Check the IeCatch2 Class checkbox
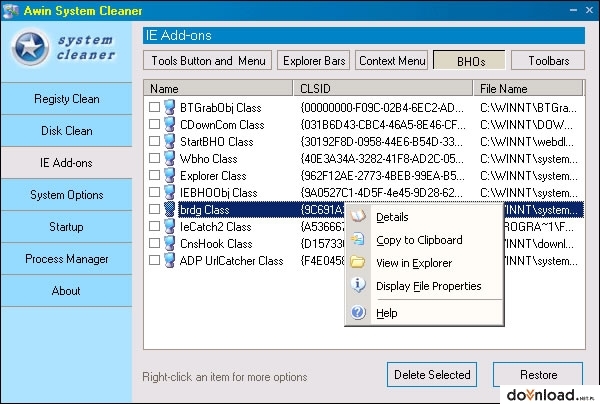Screen dimensions: 600x404 [154, 226]
